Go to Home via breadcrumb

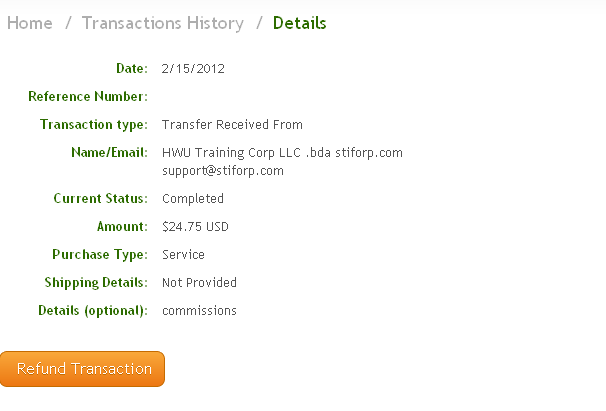[30, 23]
